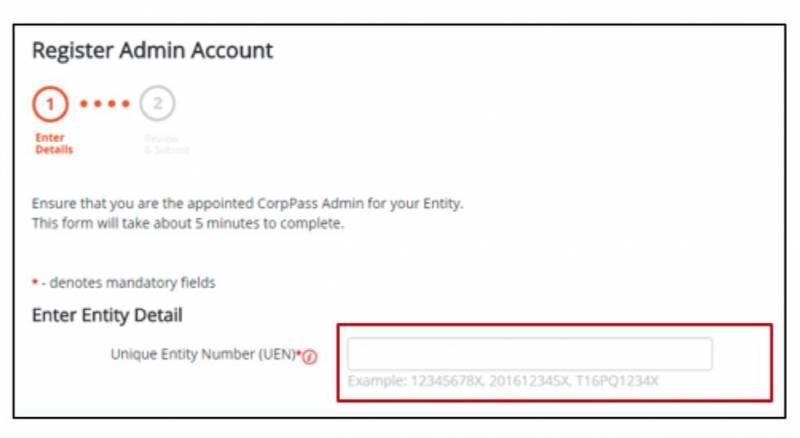This screenshot has height=438, width=800.
Task: Focus the Unique Entity Number input box
Action: 529,354
